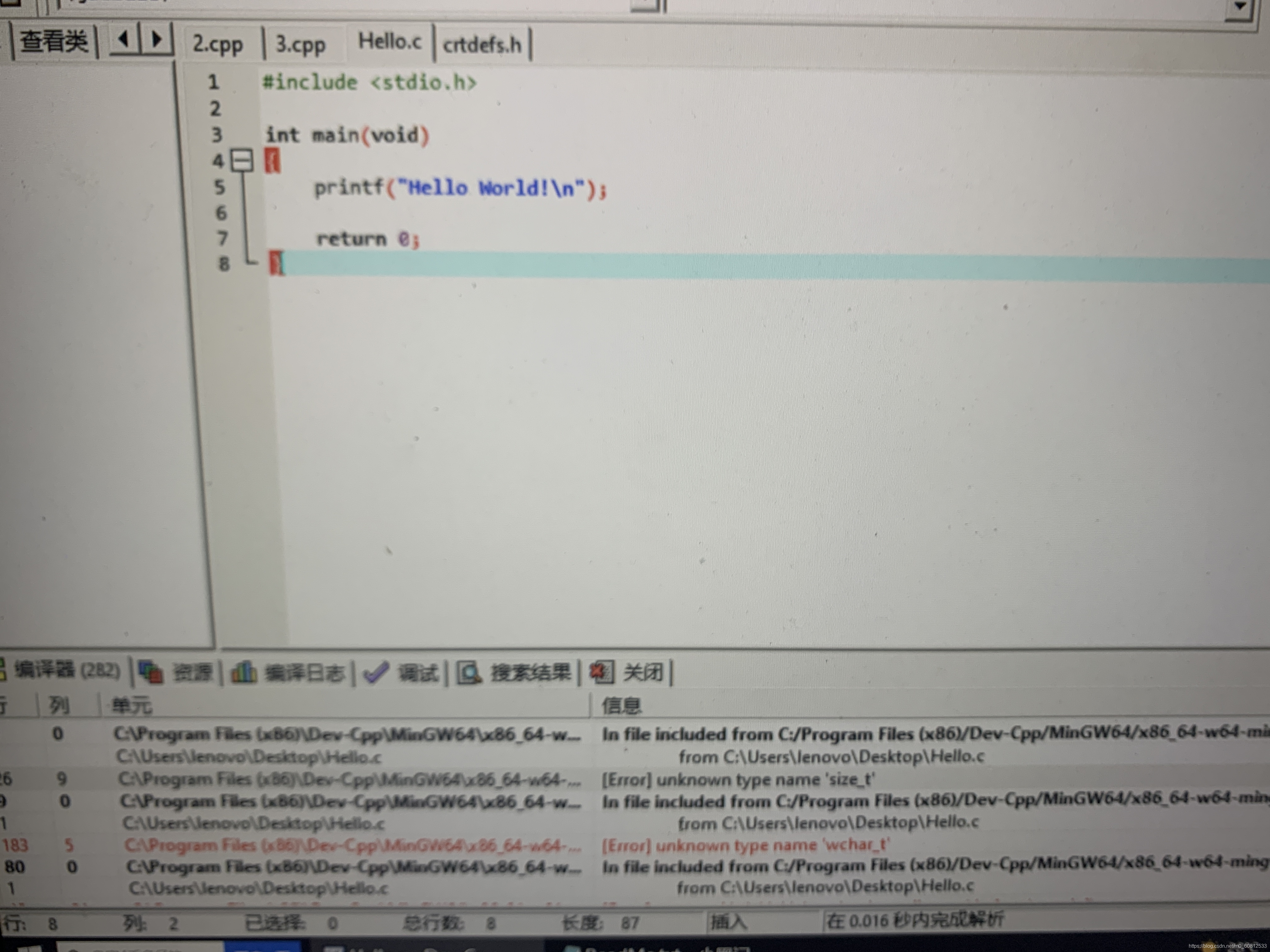Click the 单元 column header

[x=132, y=705]
